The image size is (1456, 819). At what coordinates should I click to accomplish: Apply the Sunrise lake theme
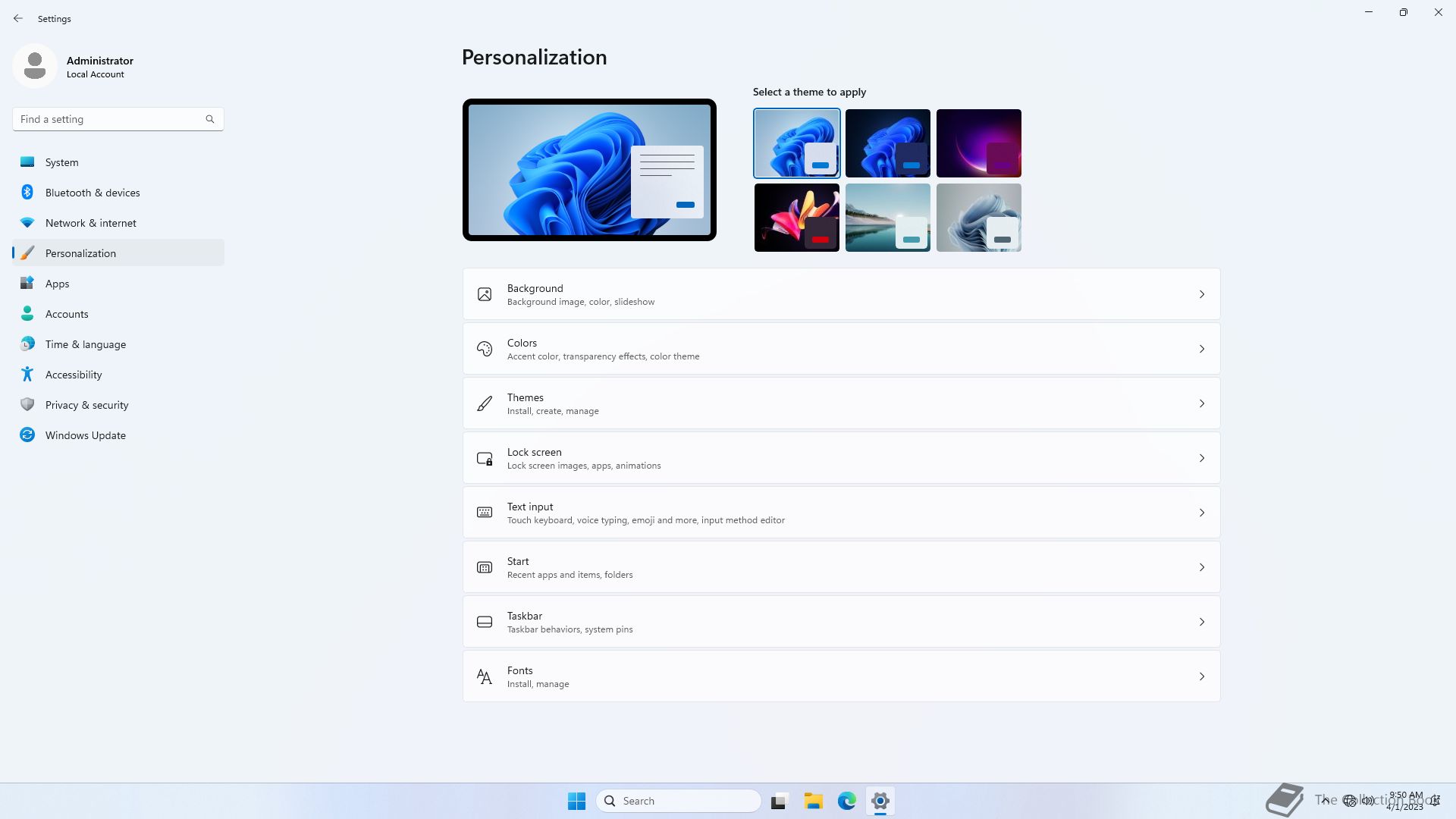pyautogui.click(x=887, y=218)
